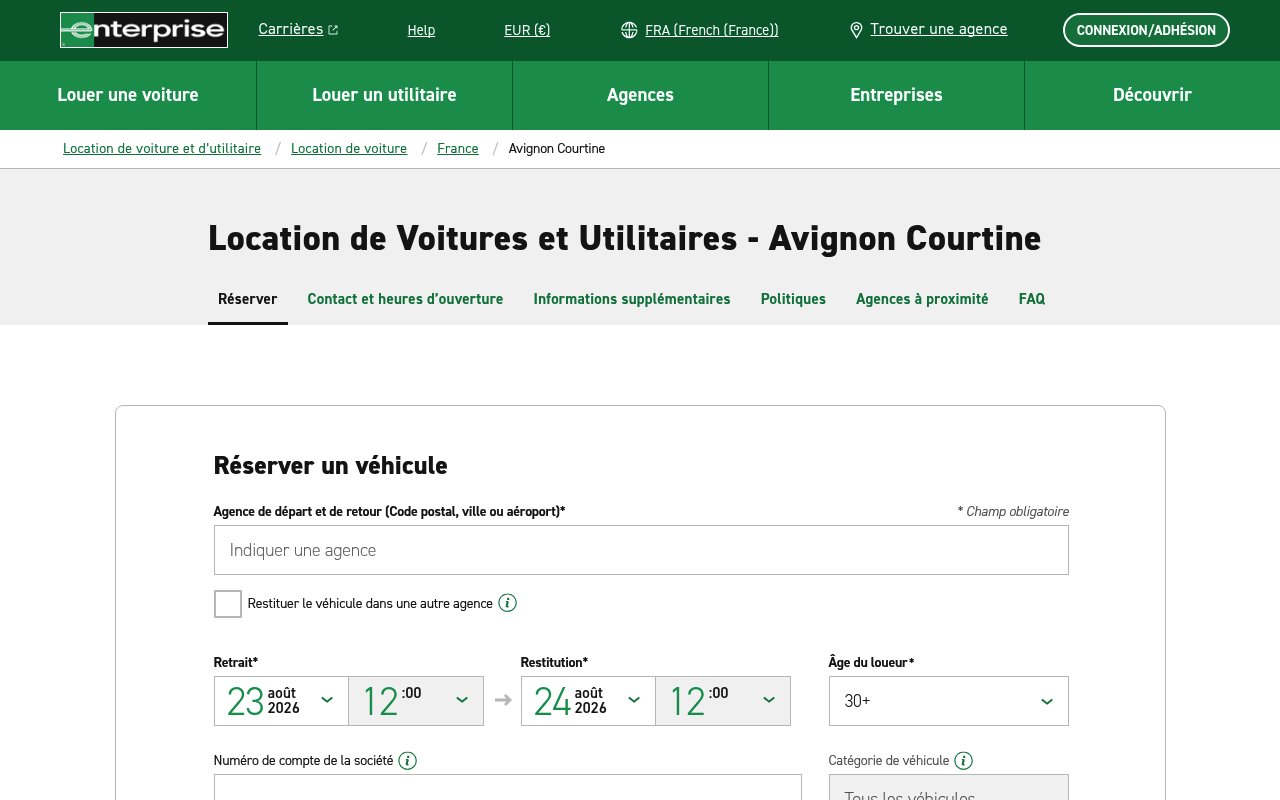Click the globe icon next to FRA

tap(629, 30)
